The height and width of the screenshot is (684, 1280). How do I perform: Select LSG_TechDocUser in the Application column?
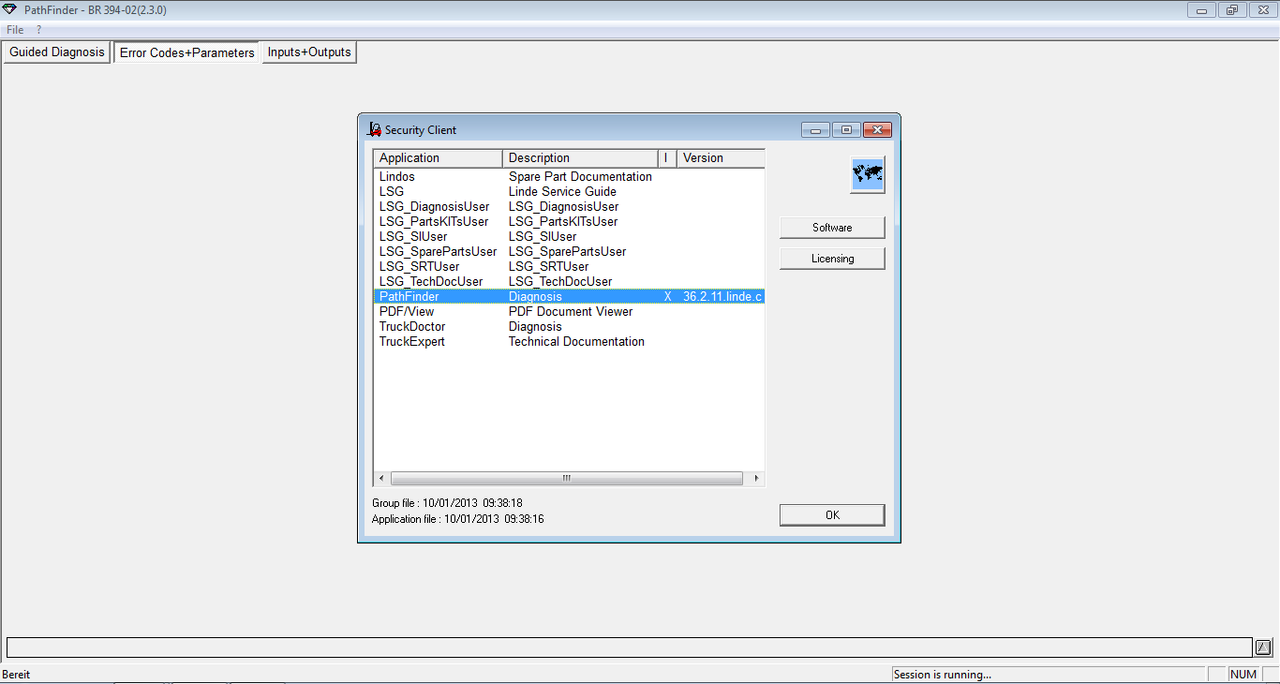coord(431,281)
